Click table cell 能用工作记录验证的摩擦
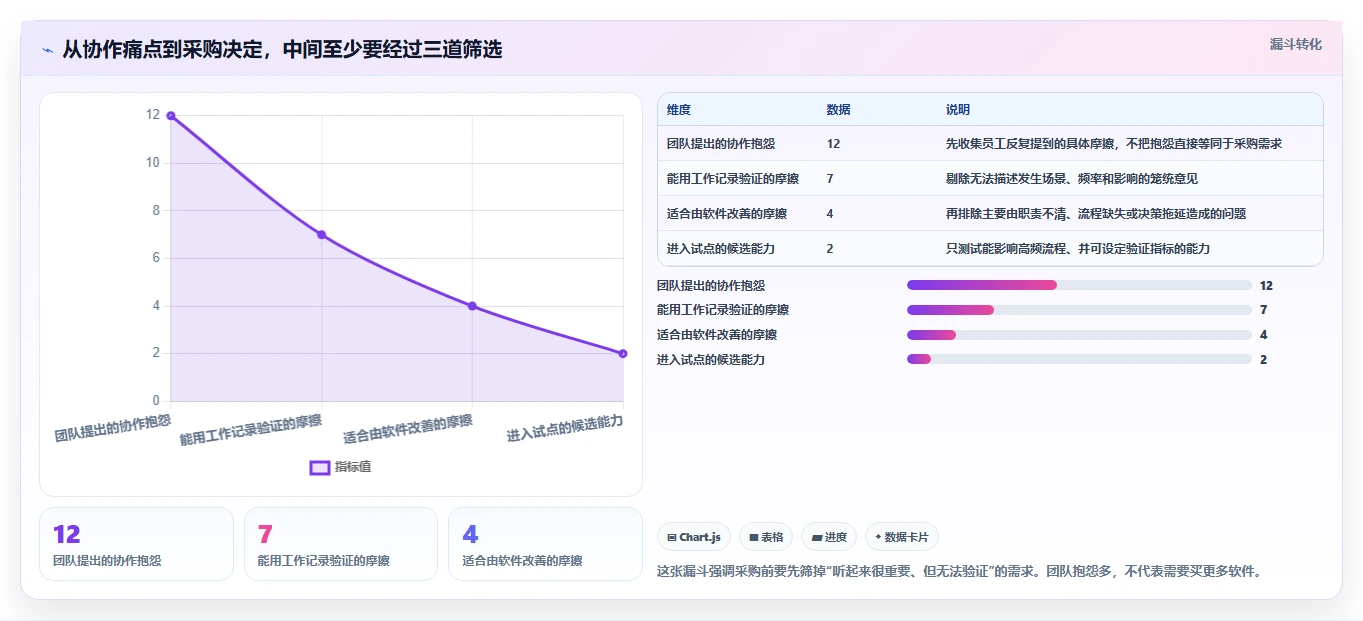 [x=733, y=179]
